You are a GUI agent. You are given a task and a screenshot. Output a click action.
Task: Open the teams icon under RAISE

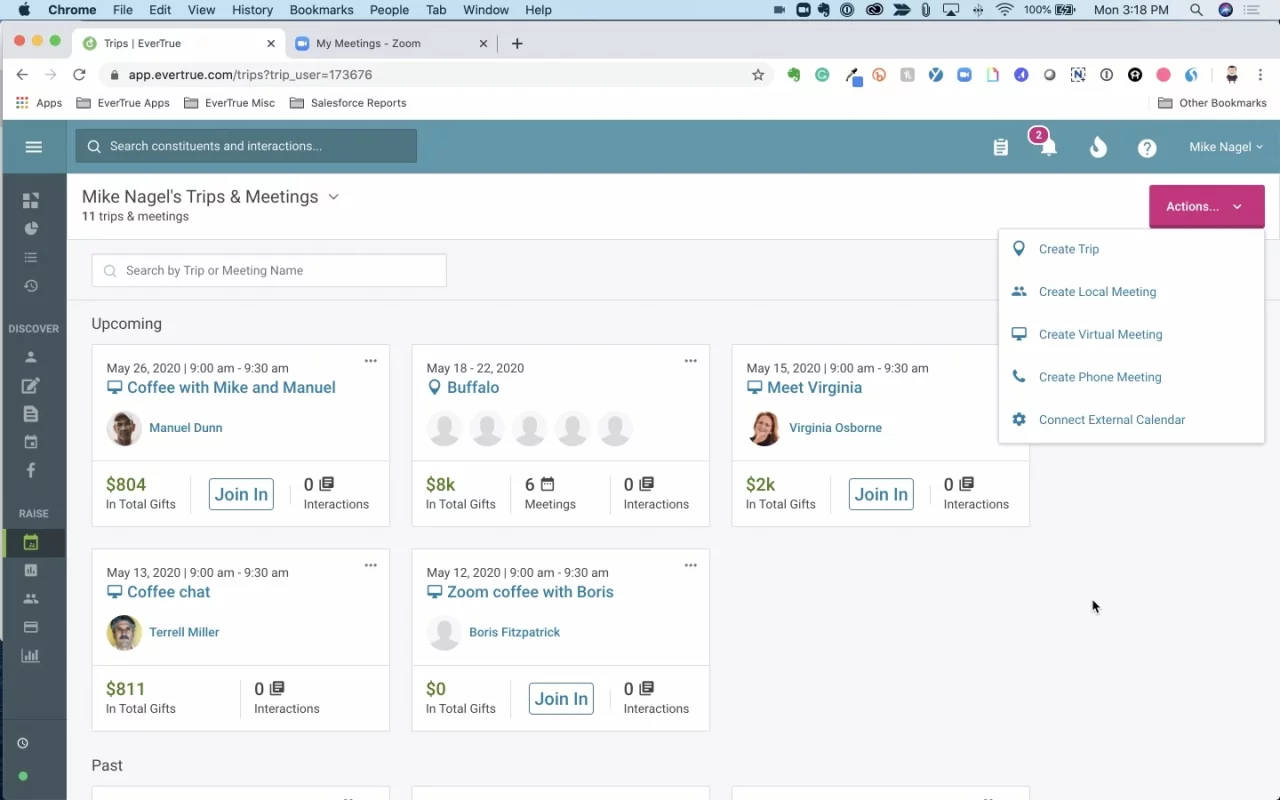33,598
